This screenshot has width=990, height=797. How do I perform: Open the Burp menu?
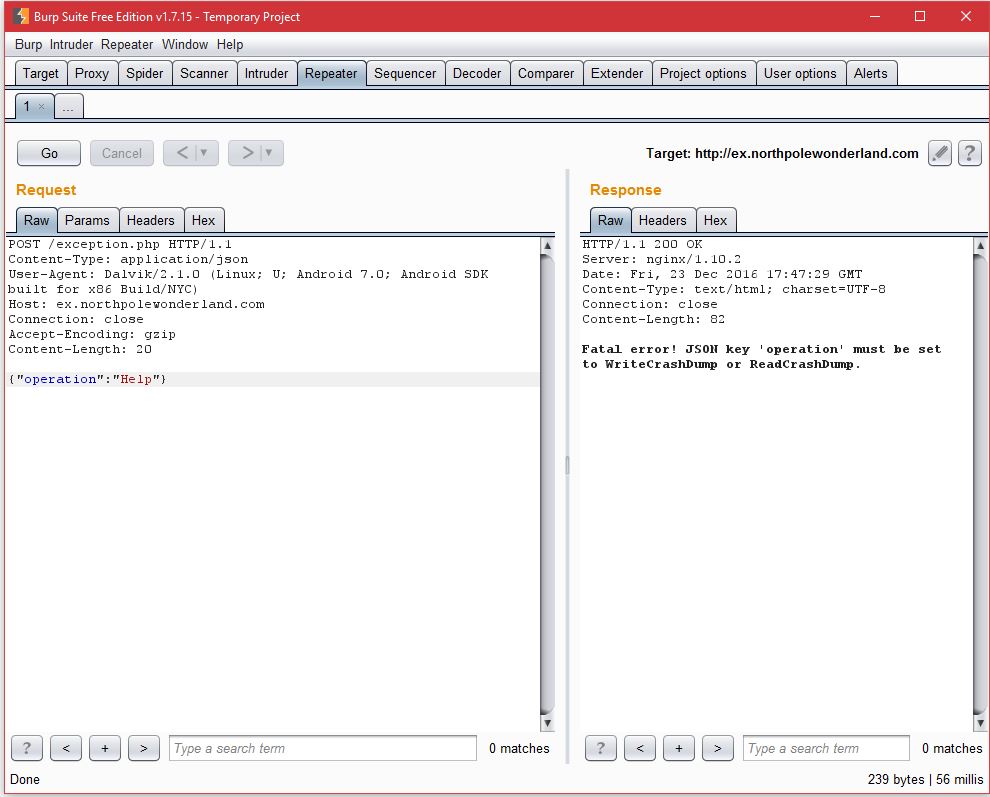click(x=28, y=44)
